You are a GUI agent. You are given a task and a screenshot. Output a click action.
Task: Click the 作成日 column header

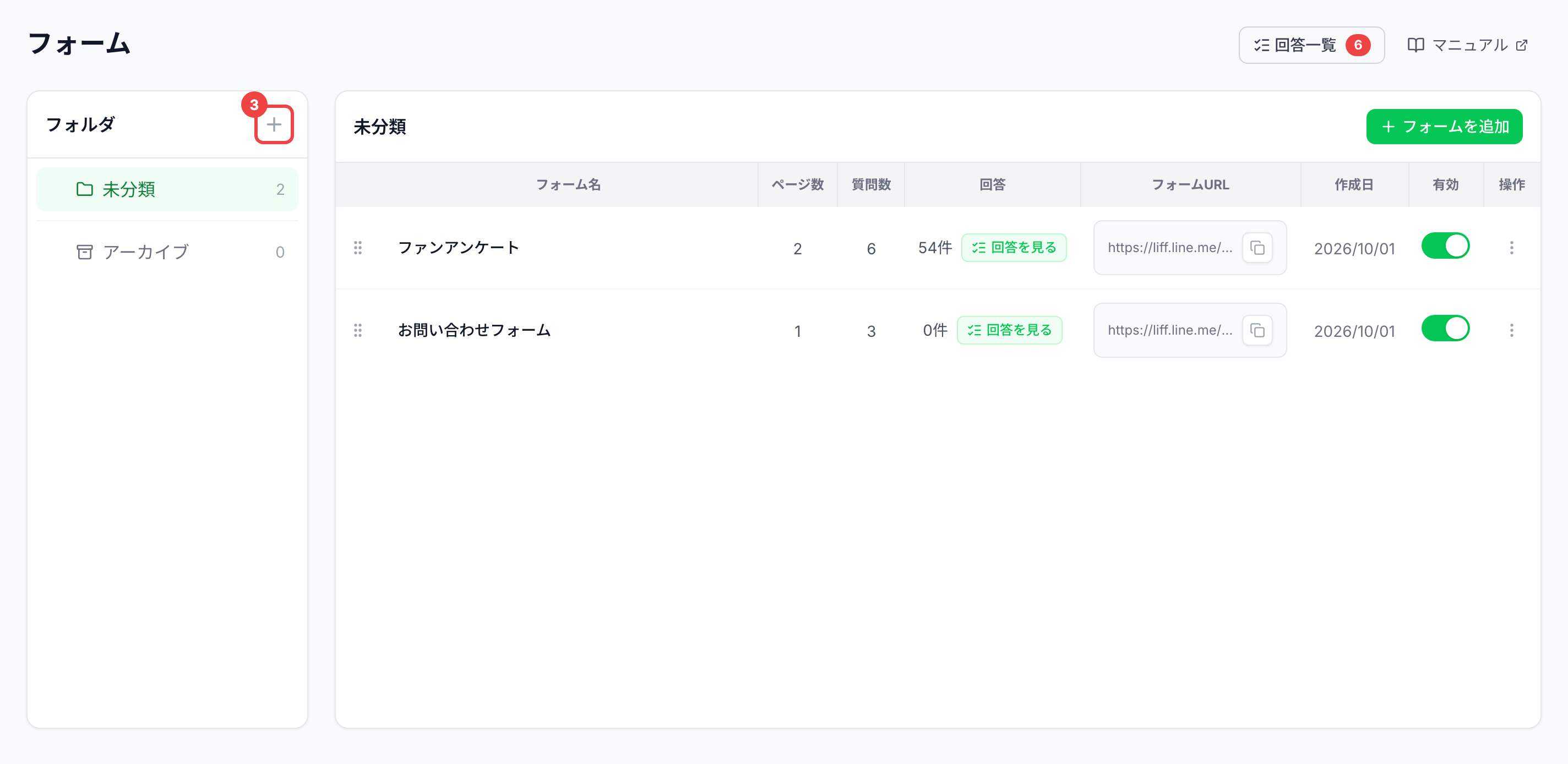pos(1354,185)
